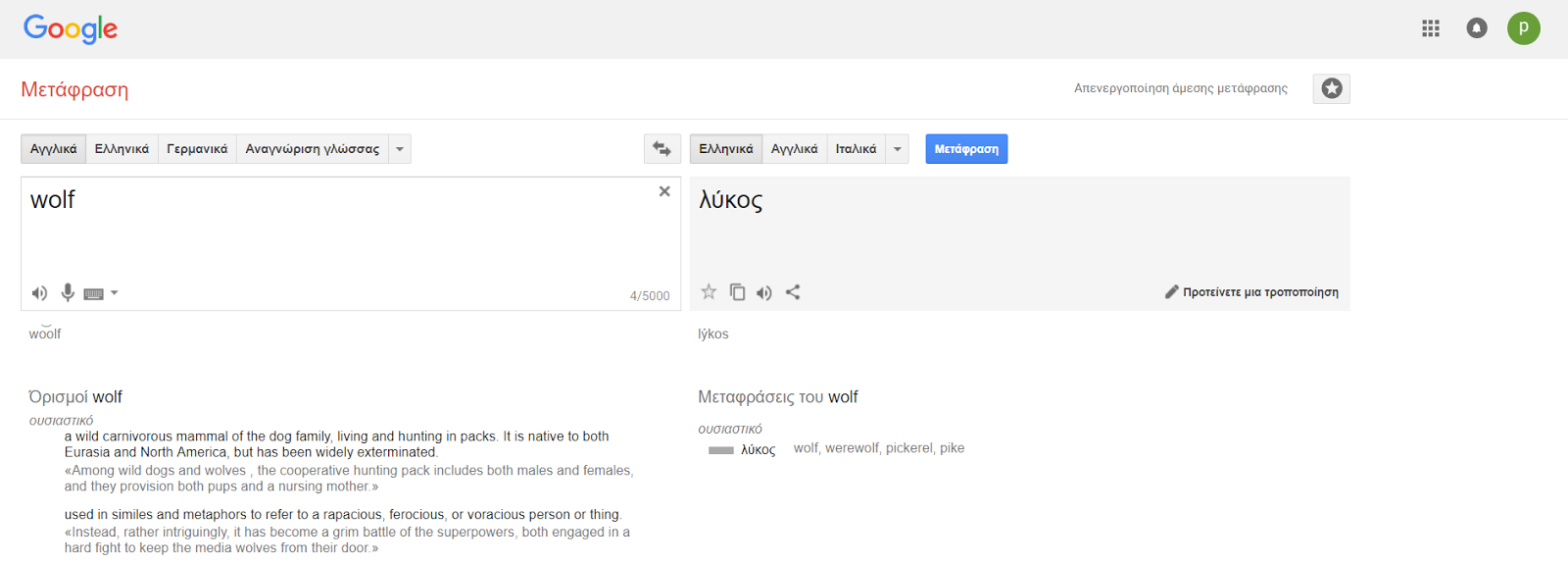Go to Google home via logo

pyautogui.click(x=71, y=29)
